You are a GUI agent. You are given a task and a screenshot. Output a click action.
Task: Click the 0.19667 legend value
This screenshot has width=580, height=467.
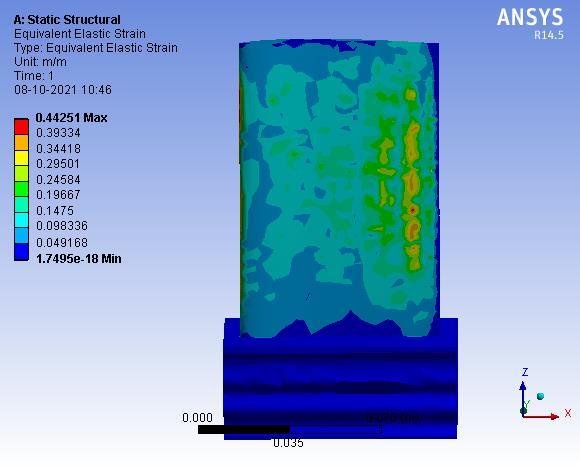pyautogui.click(x=58, y=194)
